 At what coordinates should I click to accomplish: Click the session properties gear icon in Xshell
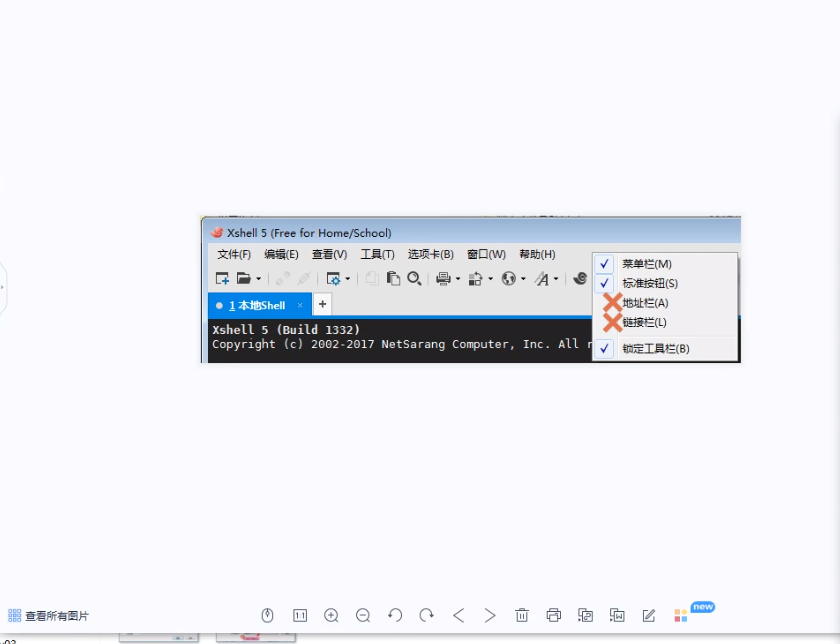(x=333, y=279)
